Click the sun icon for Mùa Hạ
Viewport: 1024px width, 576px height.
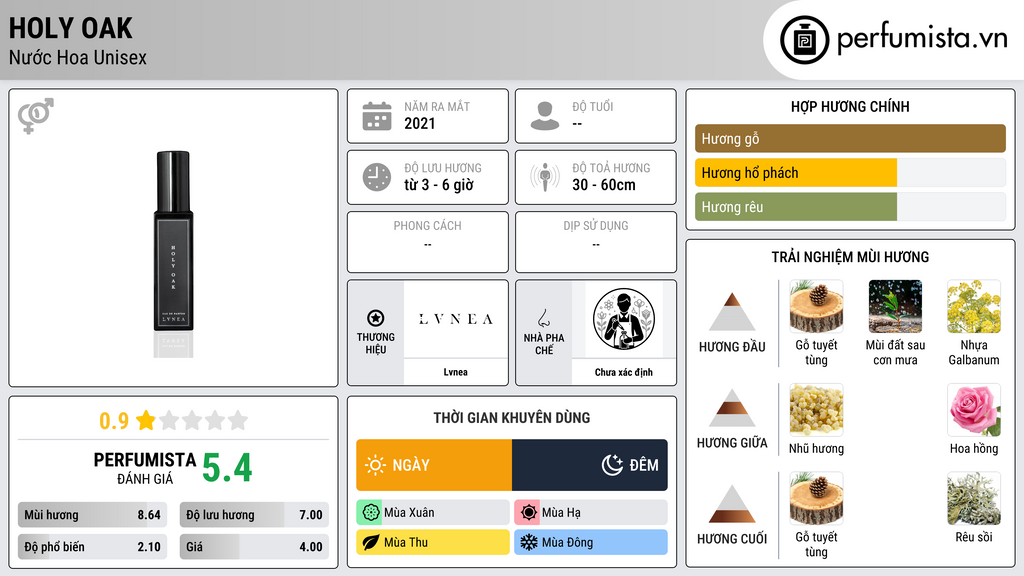pos(529,513)
